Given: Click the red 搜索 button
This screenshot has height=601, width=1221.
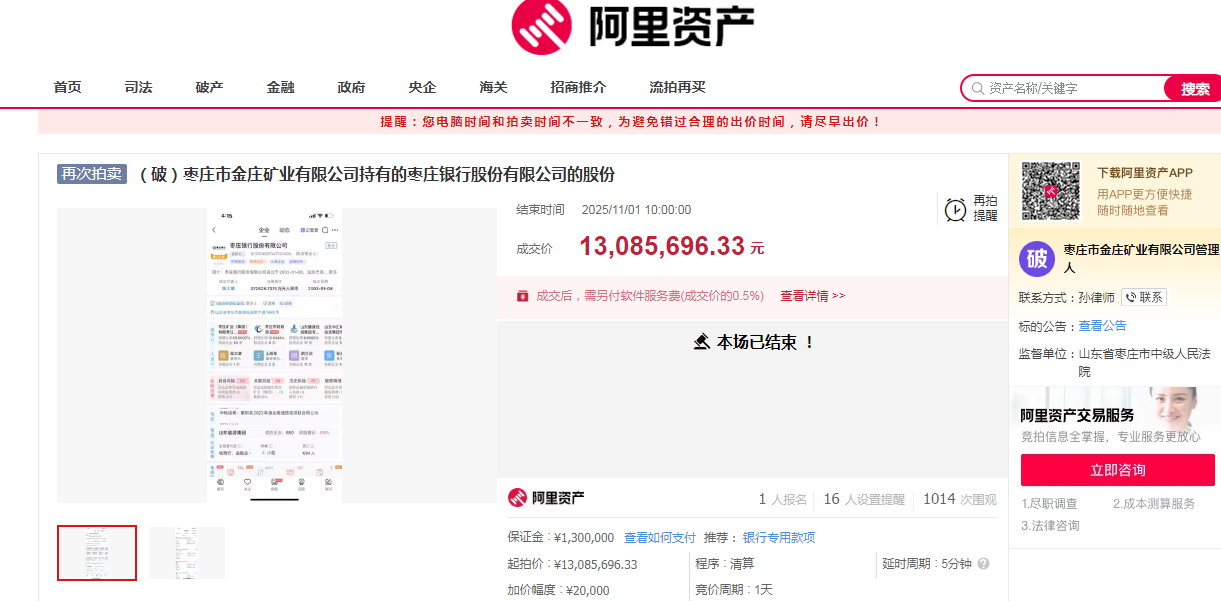Looking at the screenshot, I should 1194,88.
